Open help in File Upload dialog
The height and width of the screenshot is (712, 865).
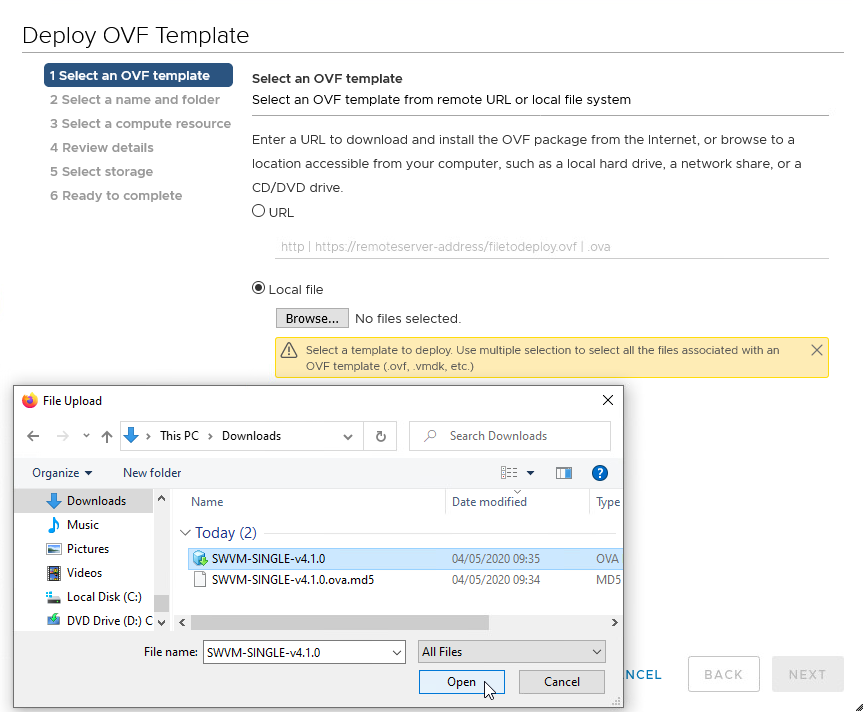600,473
